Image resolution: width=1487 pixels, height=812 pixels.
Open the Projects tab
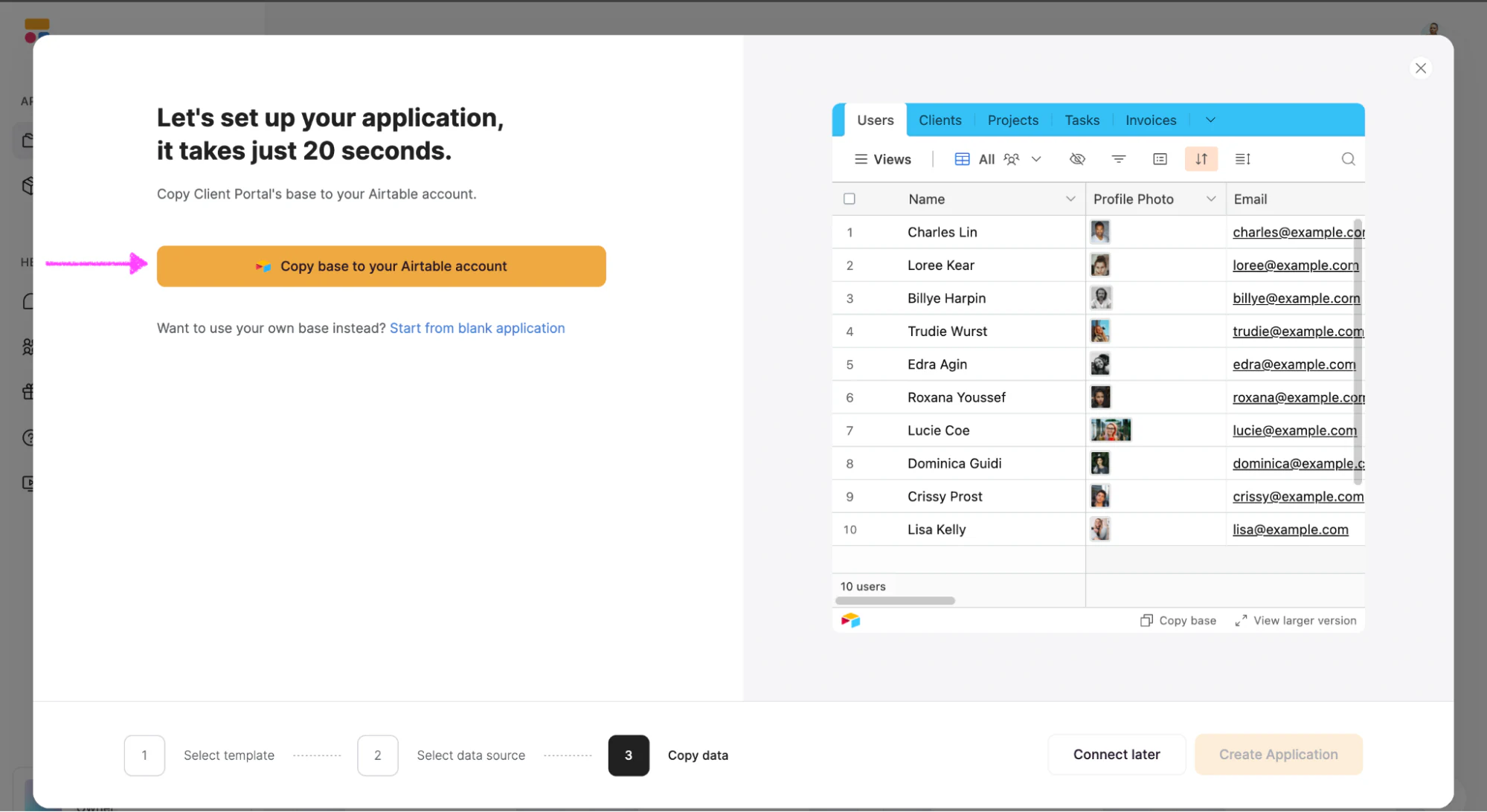click(1012, 120)
